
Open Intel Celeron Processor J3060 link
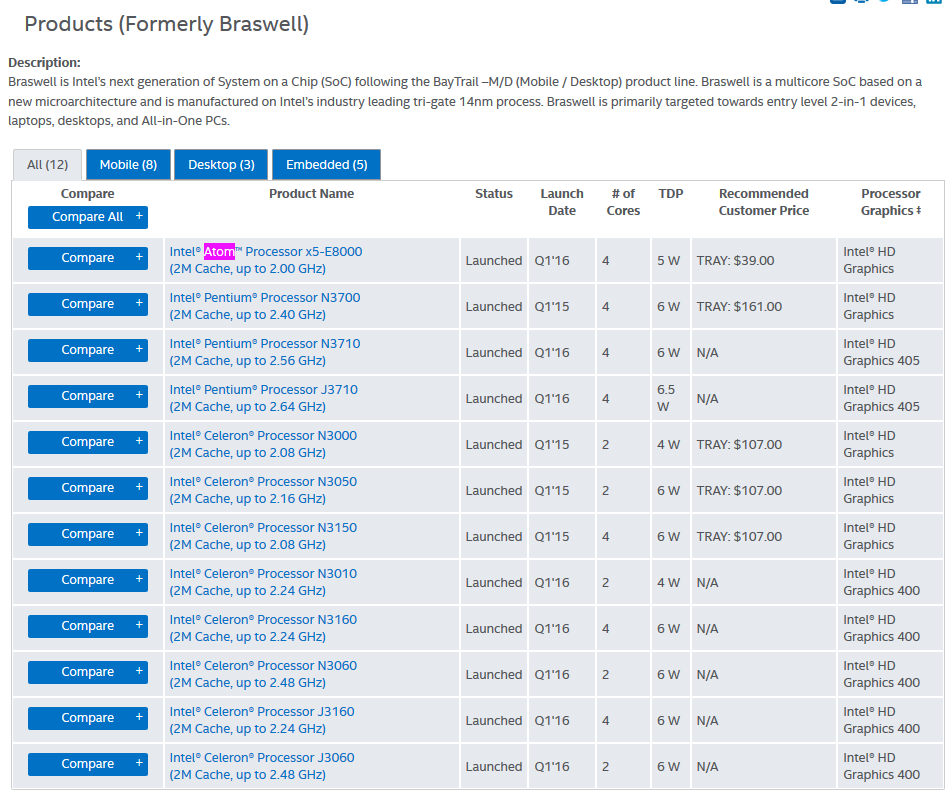coord(262,766)
